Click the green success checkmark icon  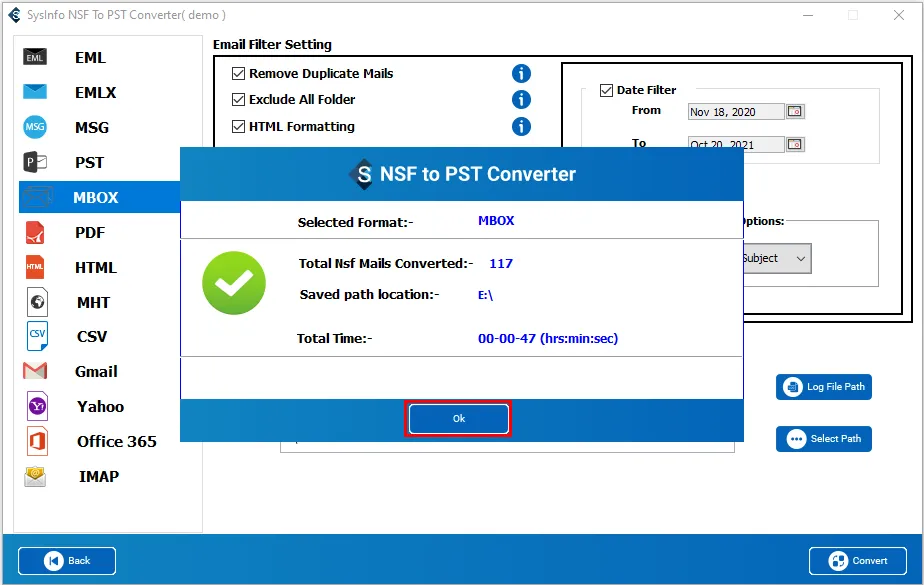pyautogui.click(x=233, y=283)
